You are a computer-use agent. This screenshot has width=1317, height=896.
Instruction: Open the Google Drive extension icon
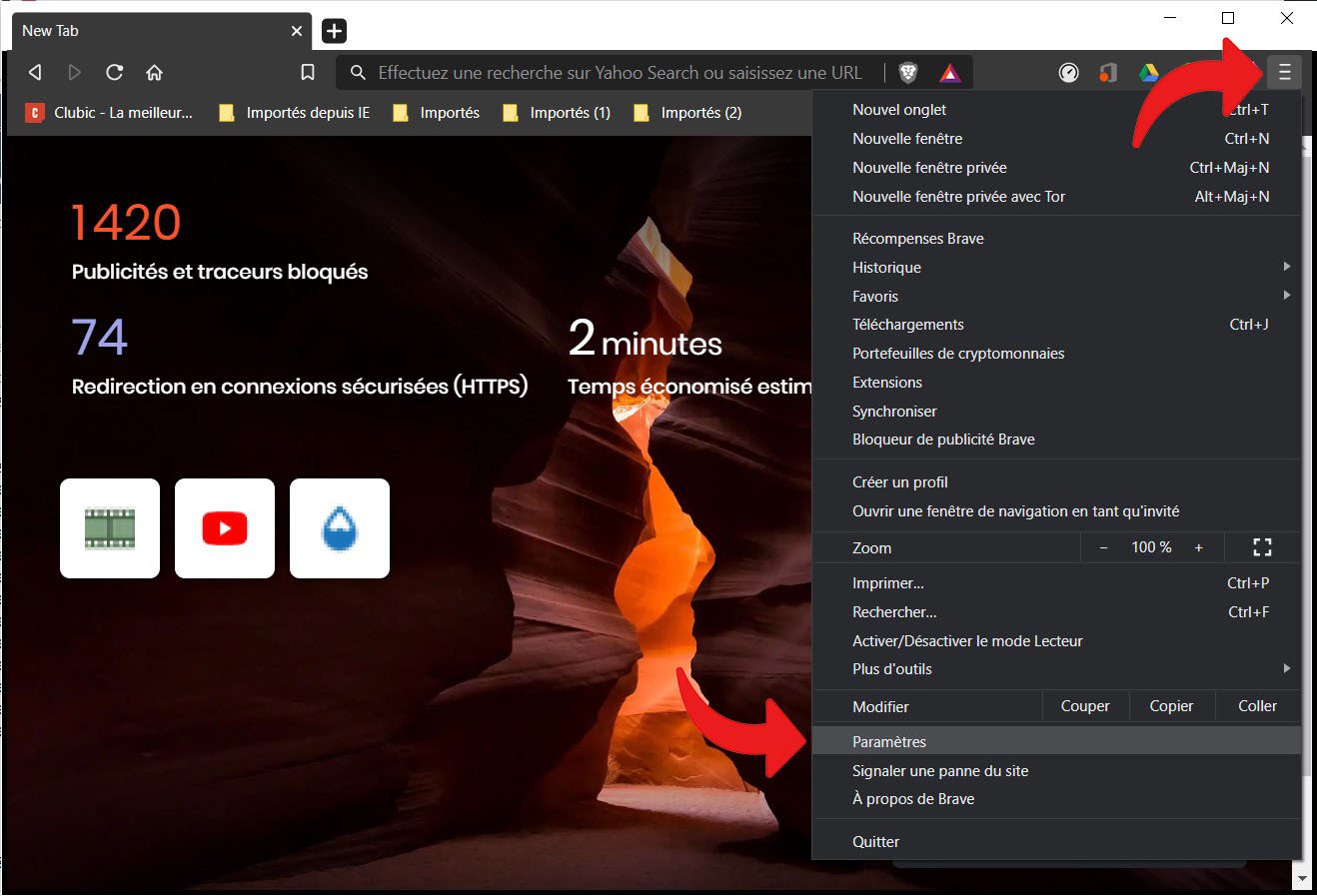tap(1149, 72)
